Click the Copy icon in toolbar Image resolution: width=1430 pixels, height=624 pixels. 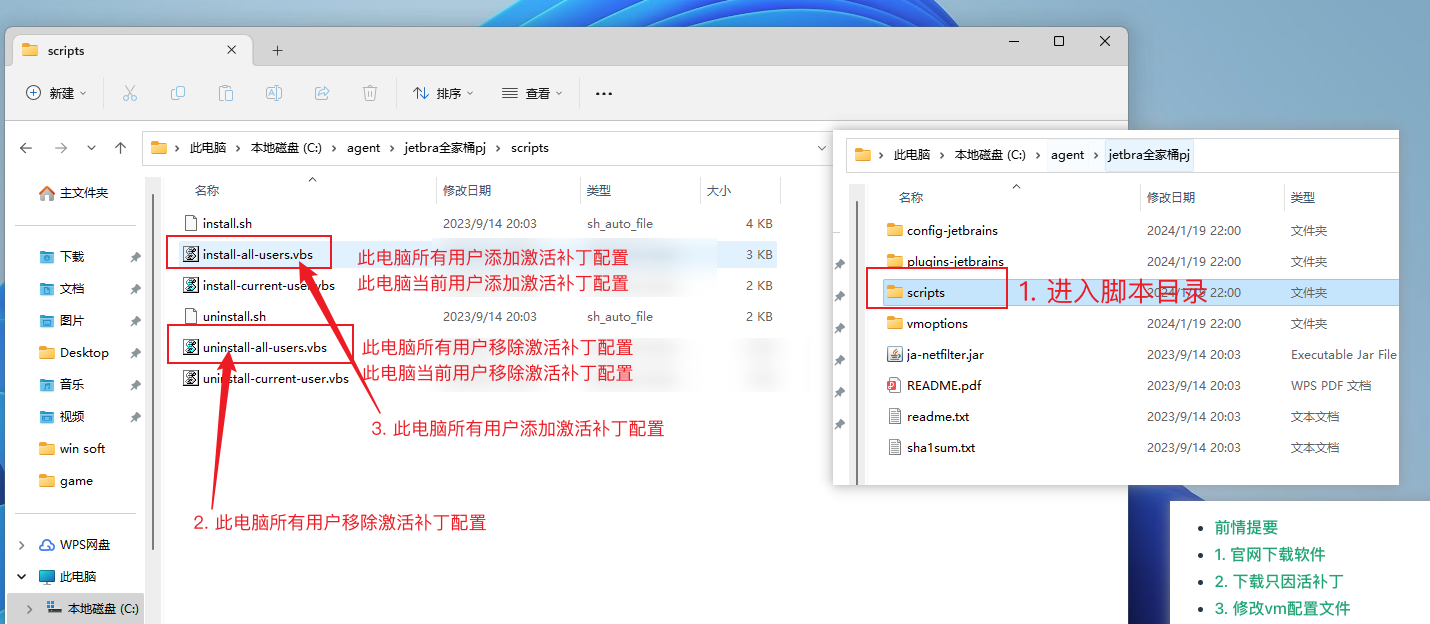[x=178, y=93]
